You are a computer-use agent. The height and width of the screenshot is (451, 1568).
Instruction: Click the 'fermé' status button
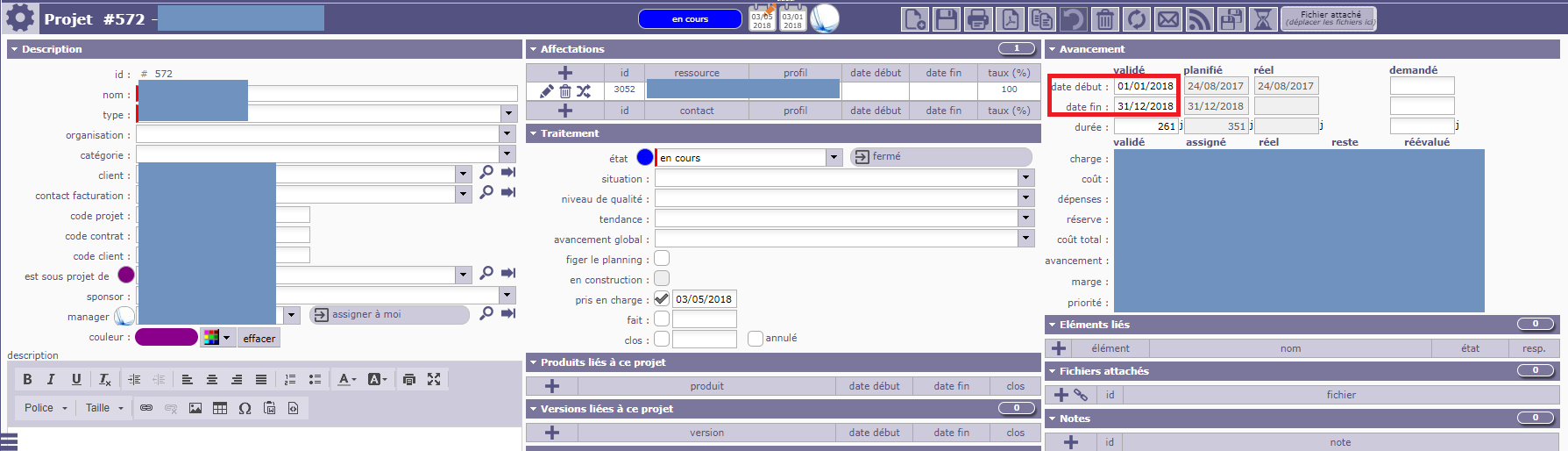coord(940,157)
